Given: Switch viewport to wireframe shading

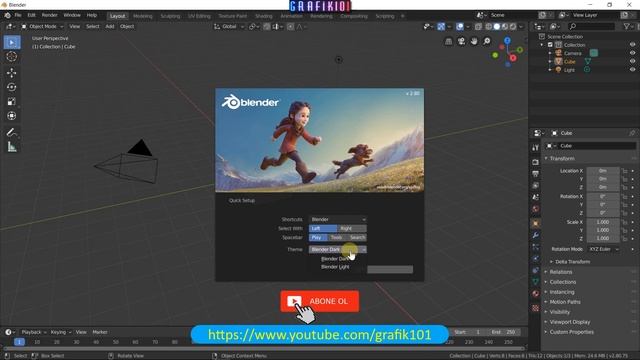Looking at the screenshot, I should (x=488, y=27).
